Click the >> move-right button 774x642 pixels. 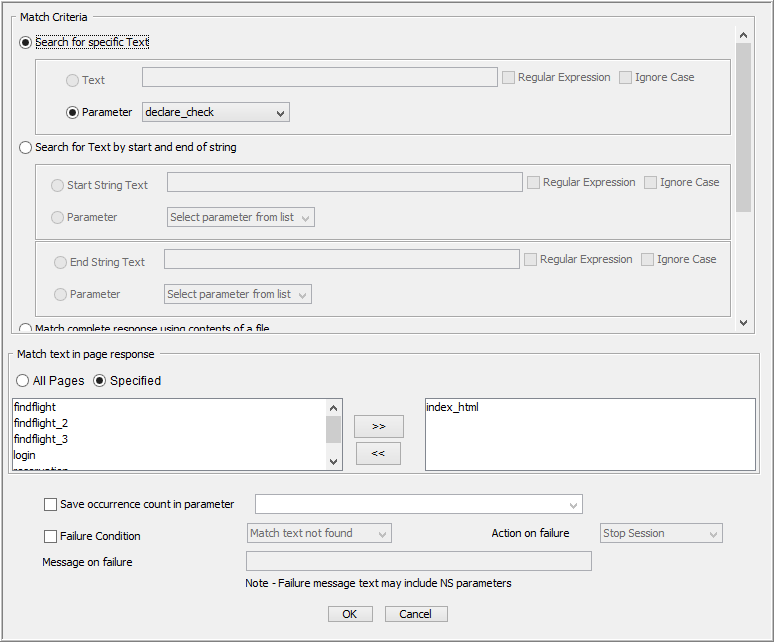[x=379, y=426]
